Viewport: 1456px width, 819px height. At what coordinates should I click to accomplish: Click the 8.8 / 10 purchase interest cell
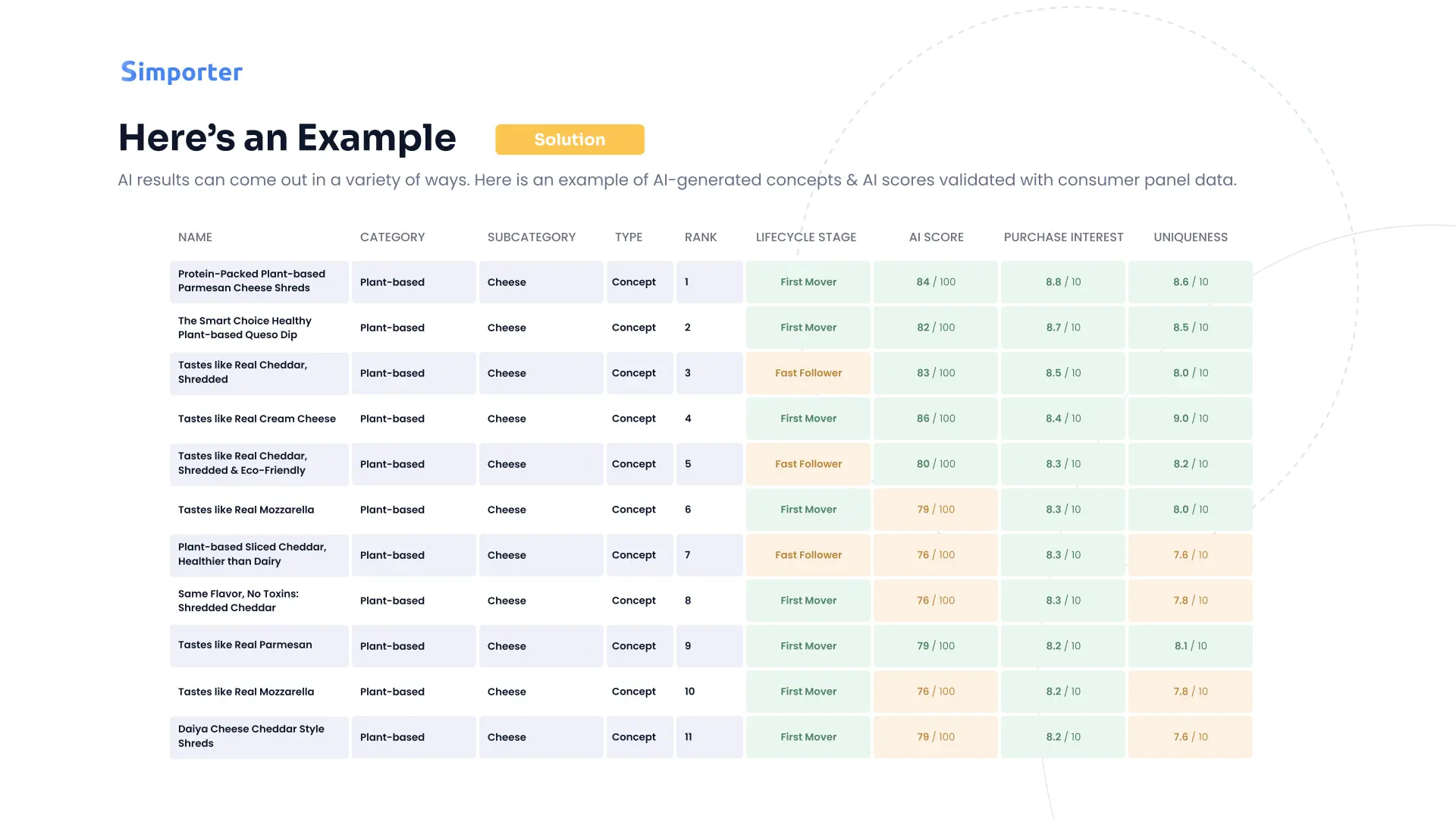(1063, 282)
